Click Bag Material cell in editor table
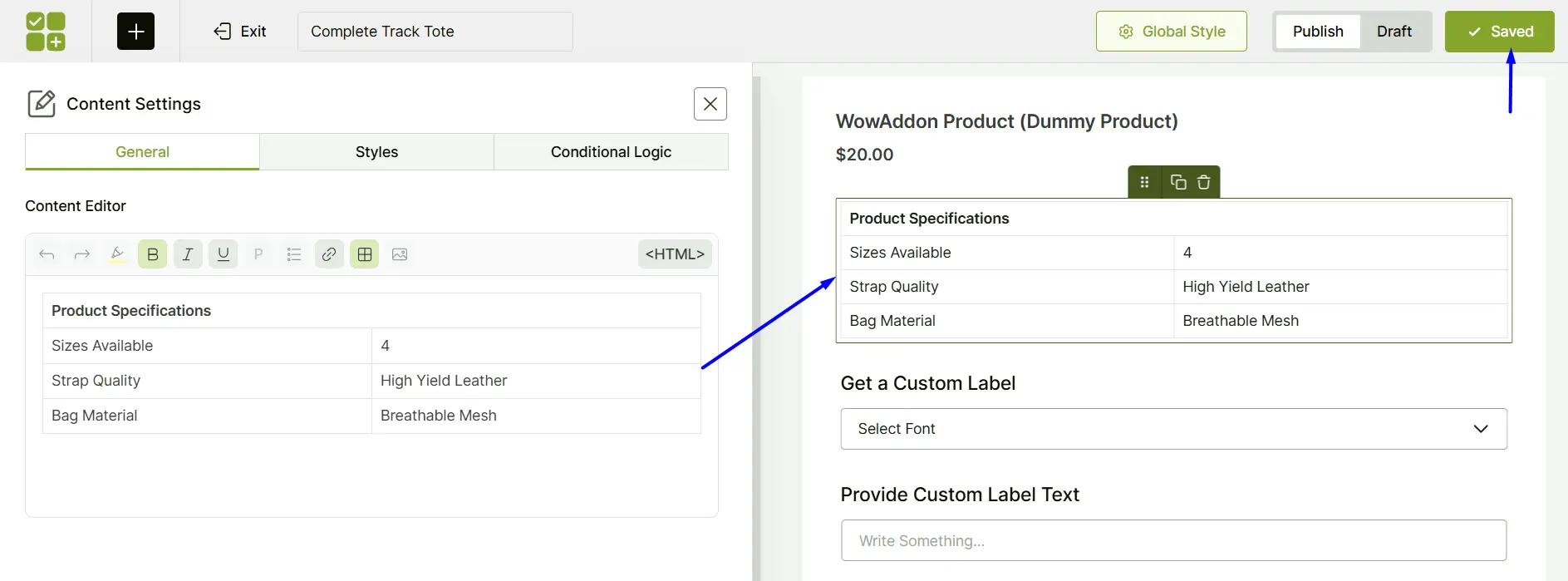The image size is (1568, 581). click(207, 416)
